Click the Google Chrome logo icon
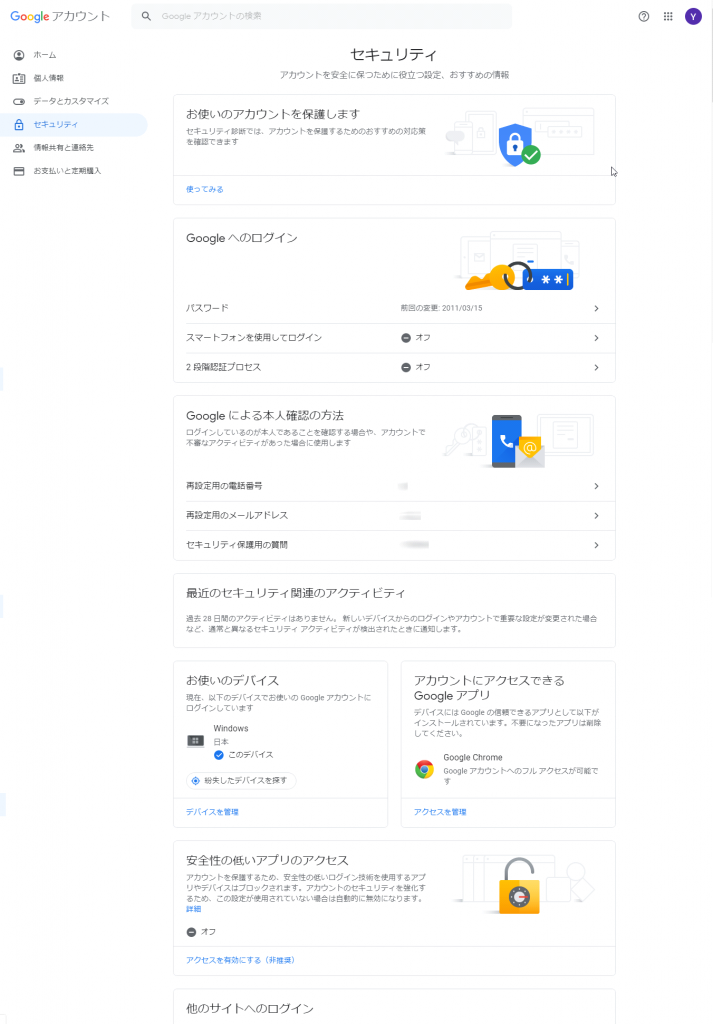Screen dimensions: 713x1024 coord(424,769)
